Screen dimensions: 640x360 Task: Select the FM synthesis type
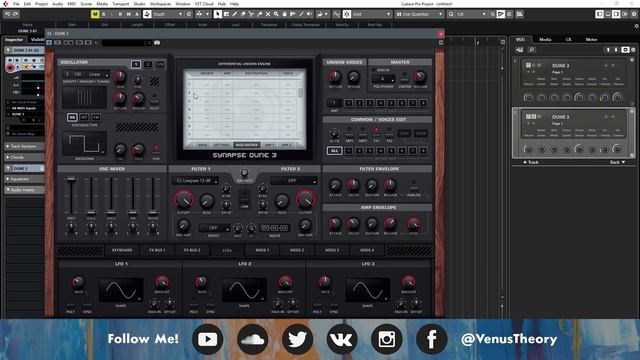point(96,118)
